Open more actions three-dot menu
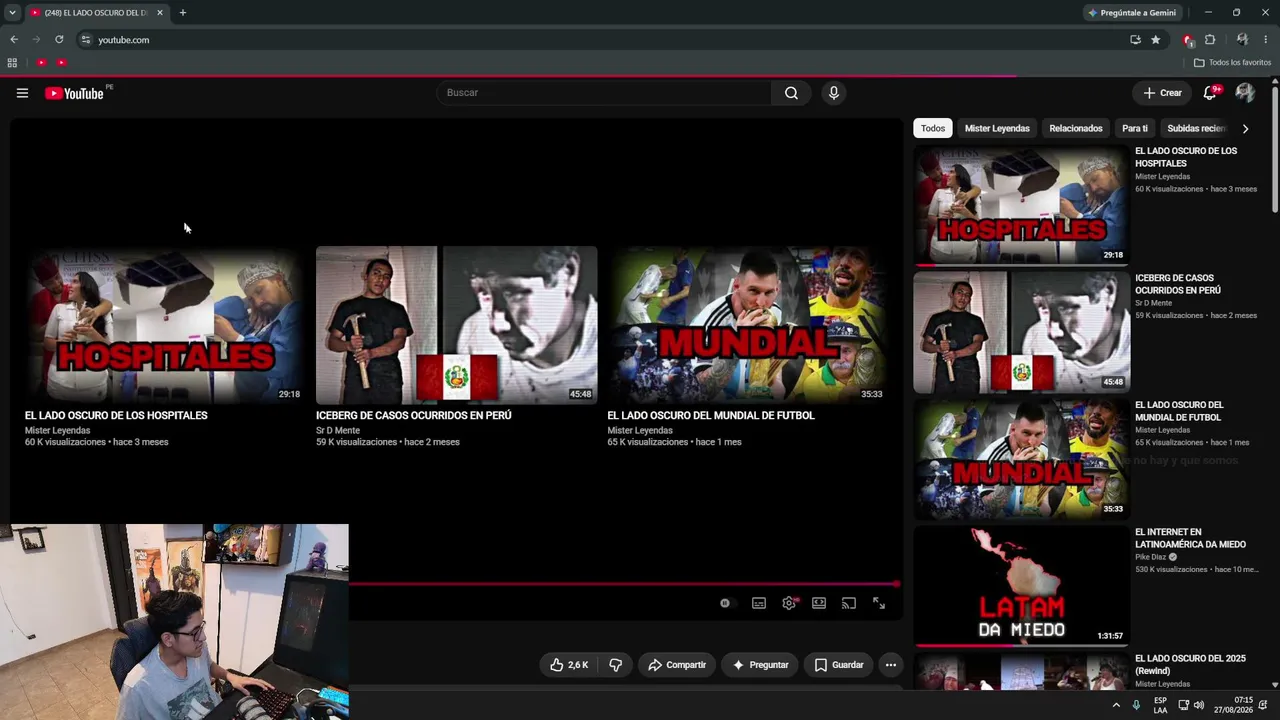The height and width of the screenshot is (720, 1280). click(x=891, y=665)
